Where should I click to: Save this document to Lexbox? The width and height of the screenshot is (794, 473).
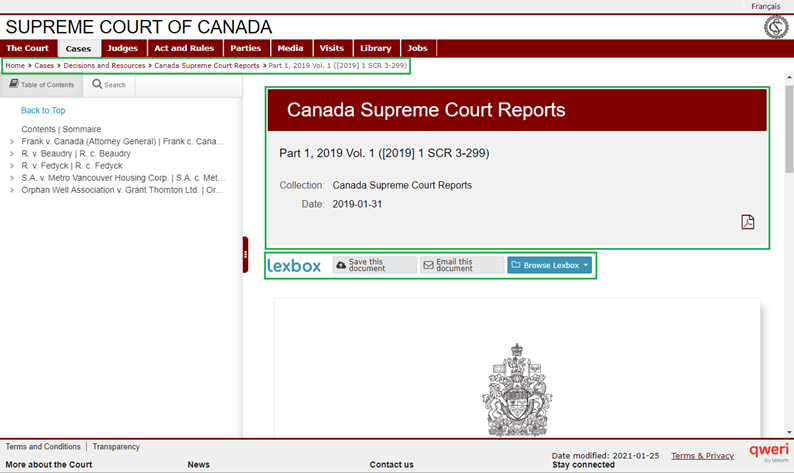[x=374, y=265]
